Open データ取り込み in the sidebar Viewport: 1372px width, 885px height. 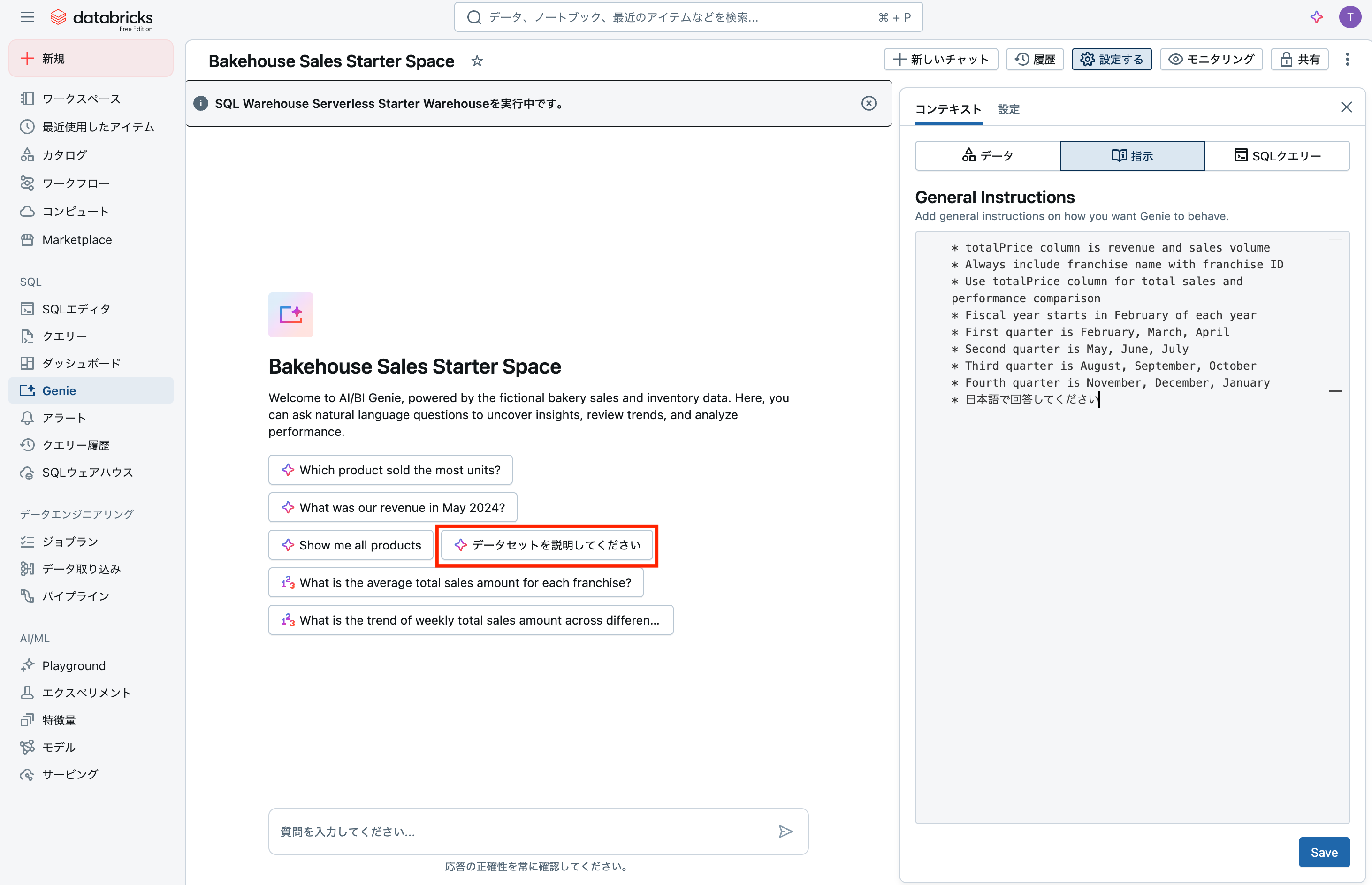(x=91, y=569)
